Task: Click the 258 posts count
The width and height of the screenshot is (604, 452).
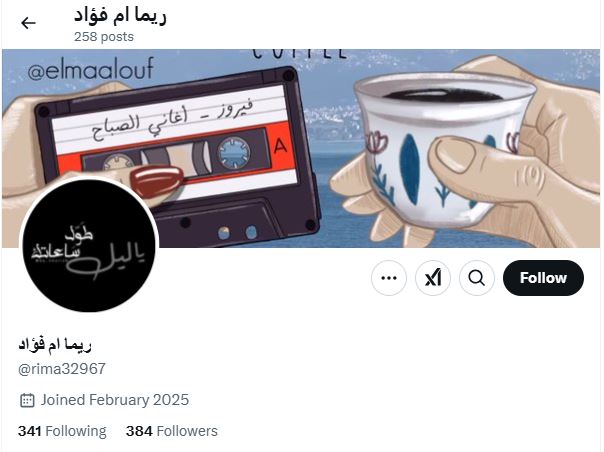Action: click(x=104, y=37)
